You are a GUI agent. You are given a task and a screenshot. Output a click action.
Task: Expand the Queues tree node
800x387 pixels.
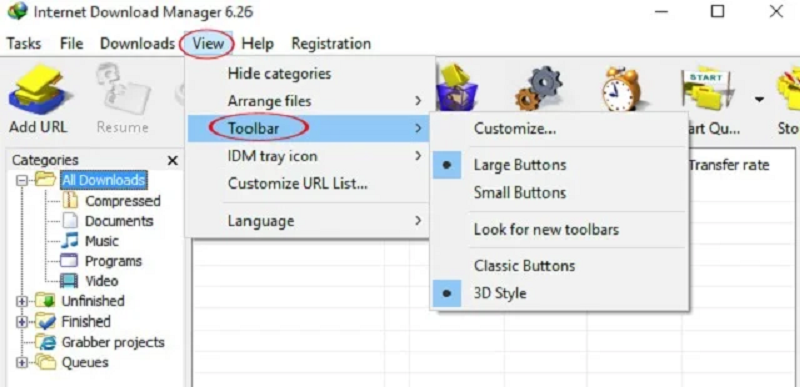[x=21, y=363]
